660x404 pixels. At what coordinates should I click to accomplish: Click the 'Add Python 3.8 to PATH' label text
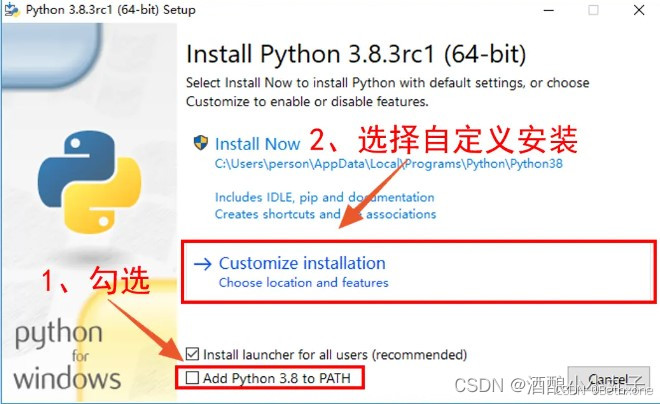[x=277, y=378]
